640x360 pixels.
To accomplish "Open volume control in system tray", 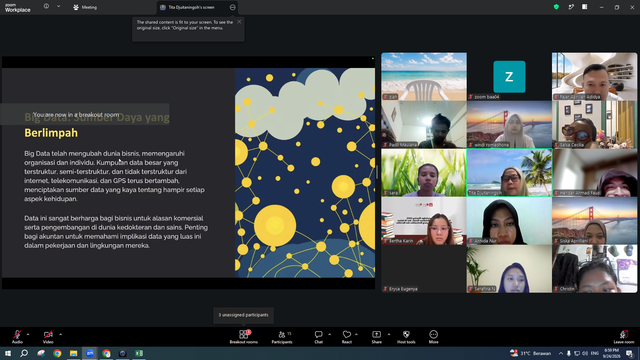I will click(585, 353).
